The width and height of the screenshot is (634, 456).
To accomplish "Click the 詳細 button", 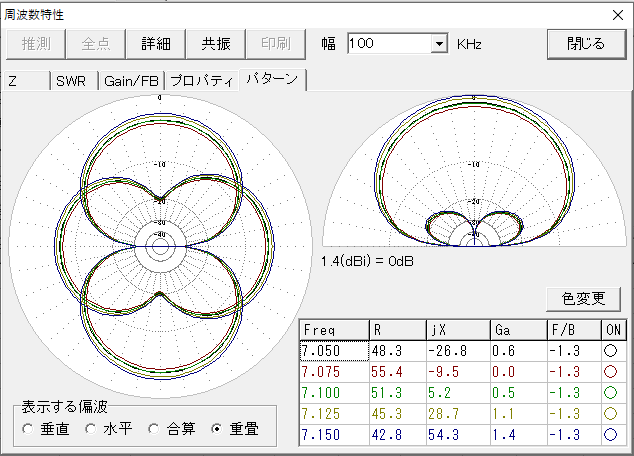I will 156,44.
